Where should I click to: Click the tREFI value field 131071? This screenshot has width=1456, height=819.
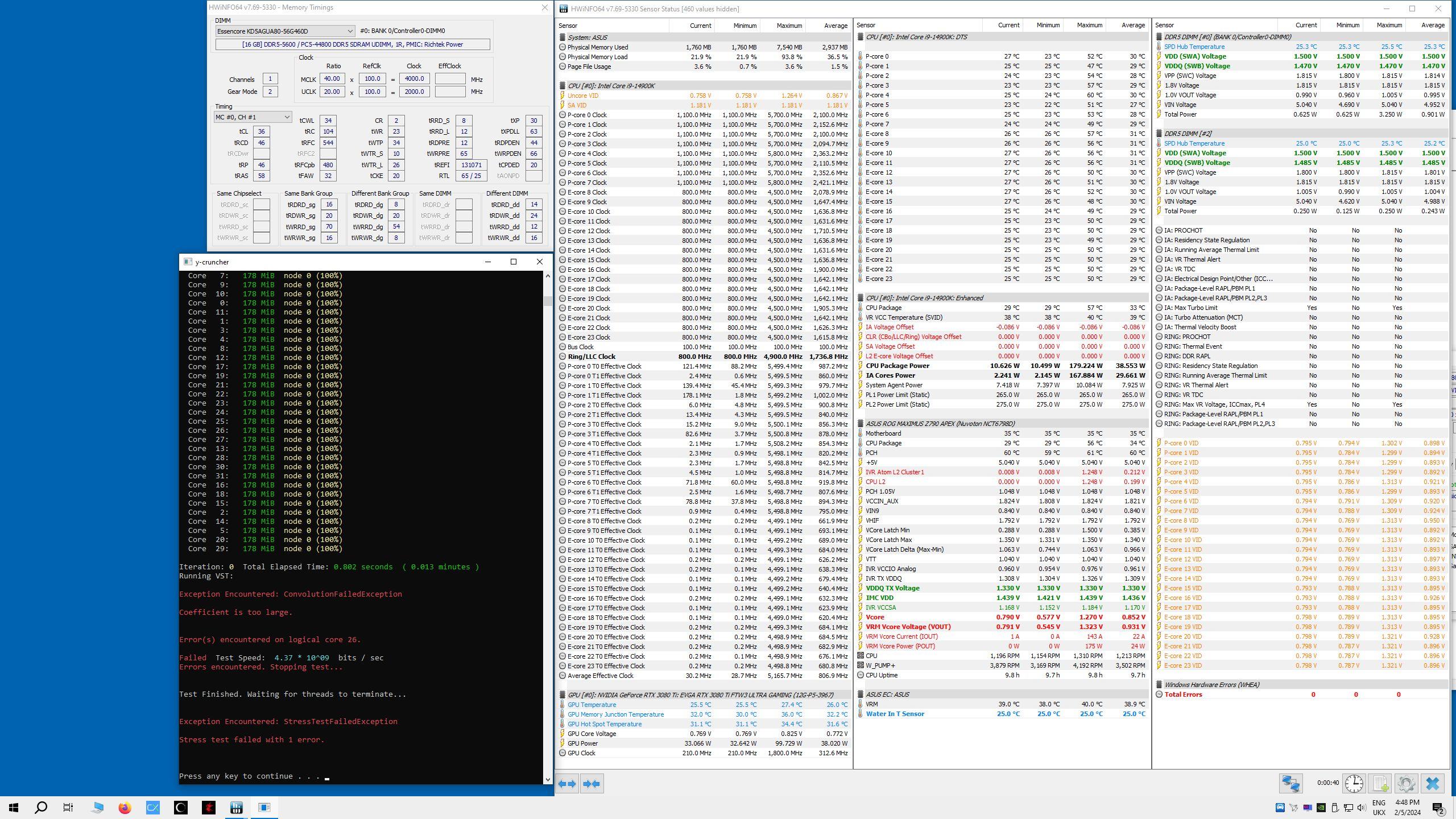(471, 165)
